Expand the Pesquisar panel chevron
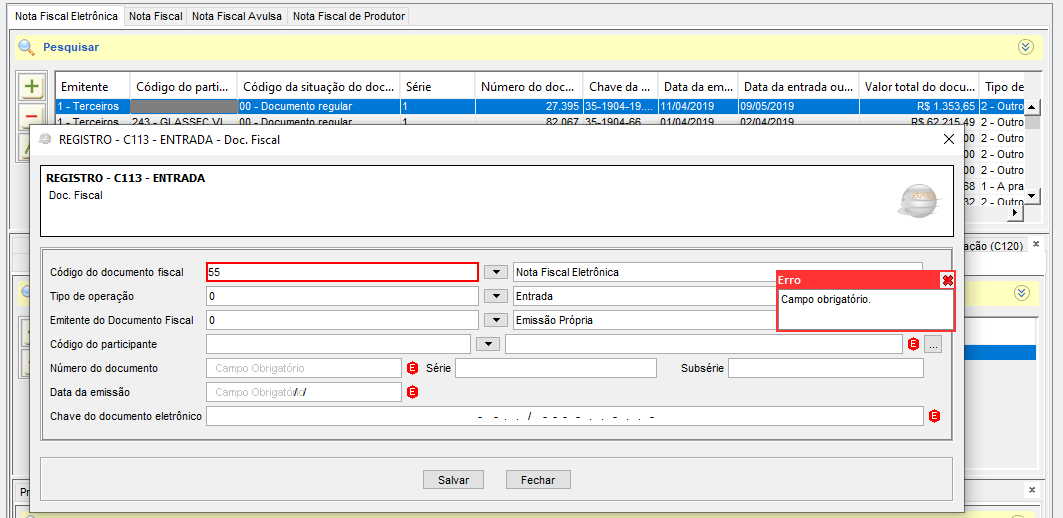Viewport: 1063px width, 518px height. (x=1025, y=47)
